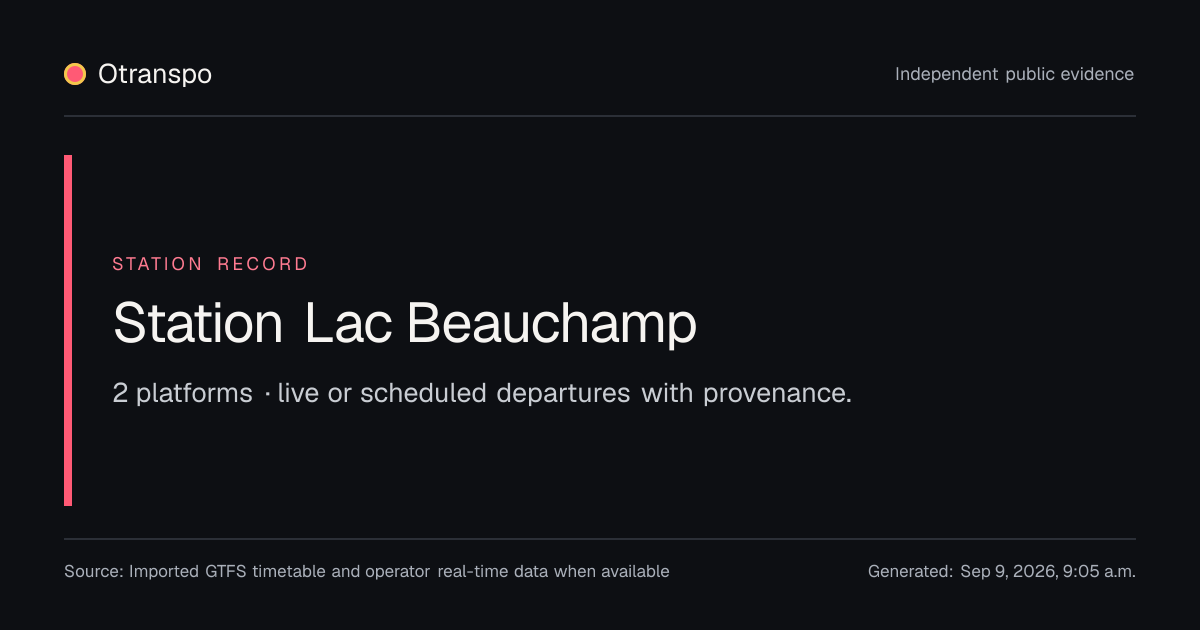Image resolution: width=1200 pixels, height=630 pixels.
Task: Select the 2 platforms text
Action: click(183, 393)
